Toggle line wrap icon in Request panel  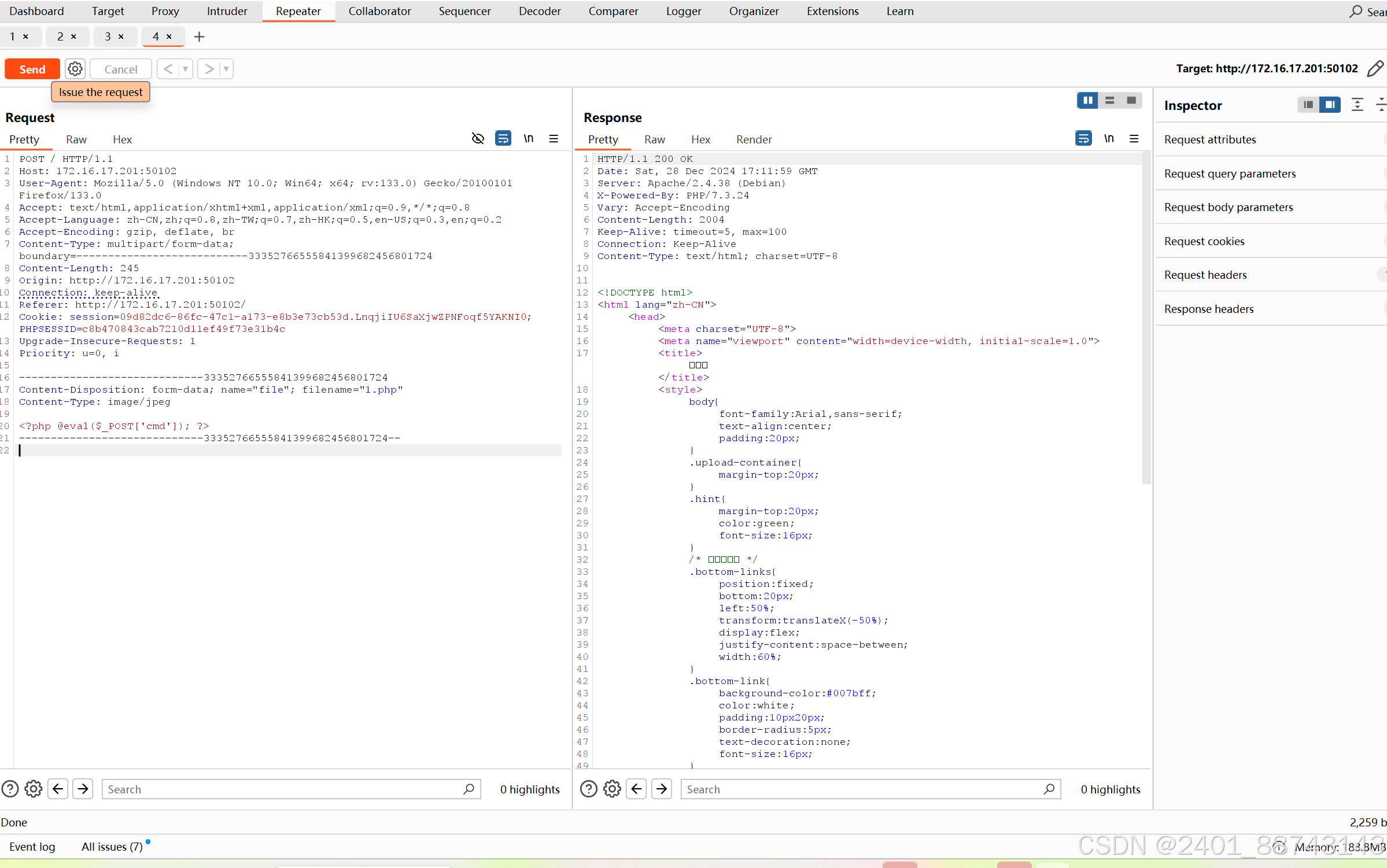(x=503, y=139)
